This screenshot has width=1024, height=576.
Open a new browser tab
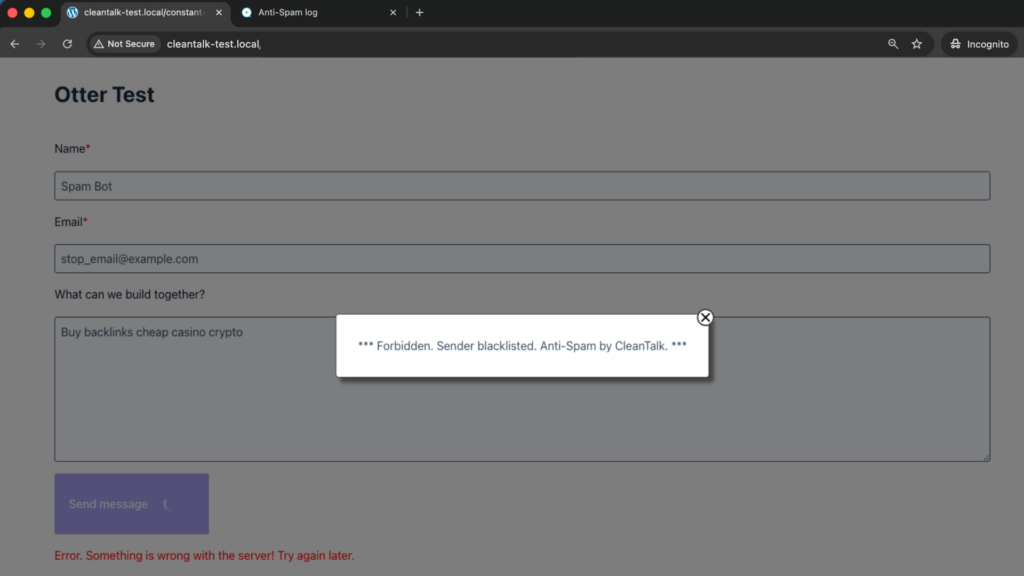[419, 12]
